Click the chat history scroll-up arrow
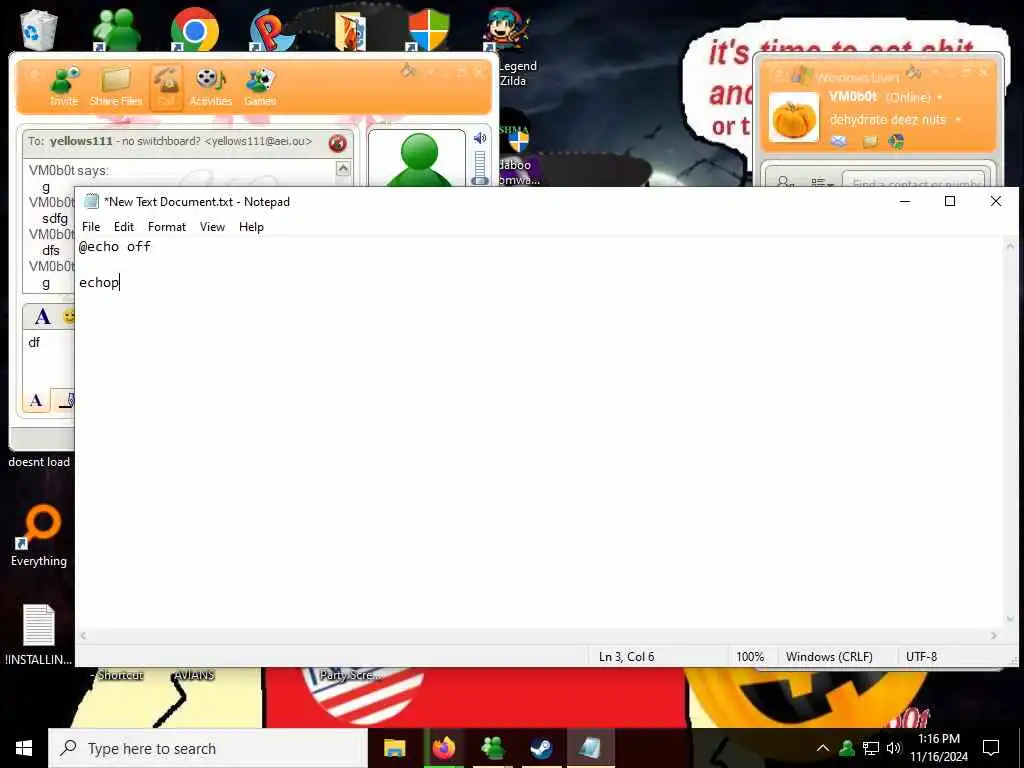 (x=343, y=168)
